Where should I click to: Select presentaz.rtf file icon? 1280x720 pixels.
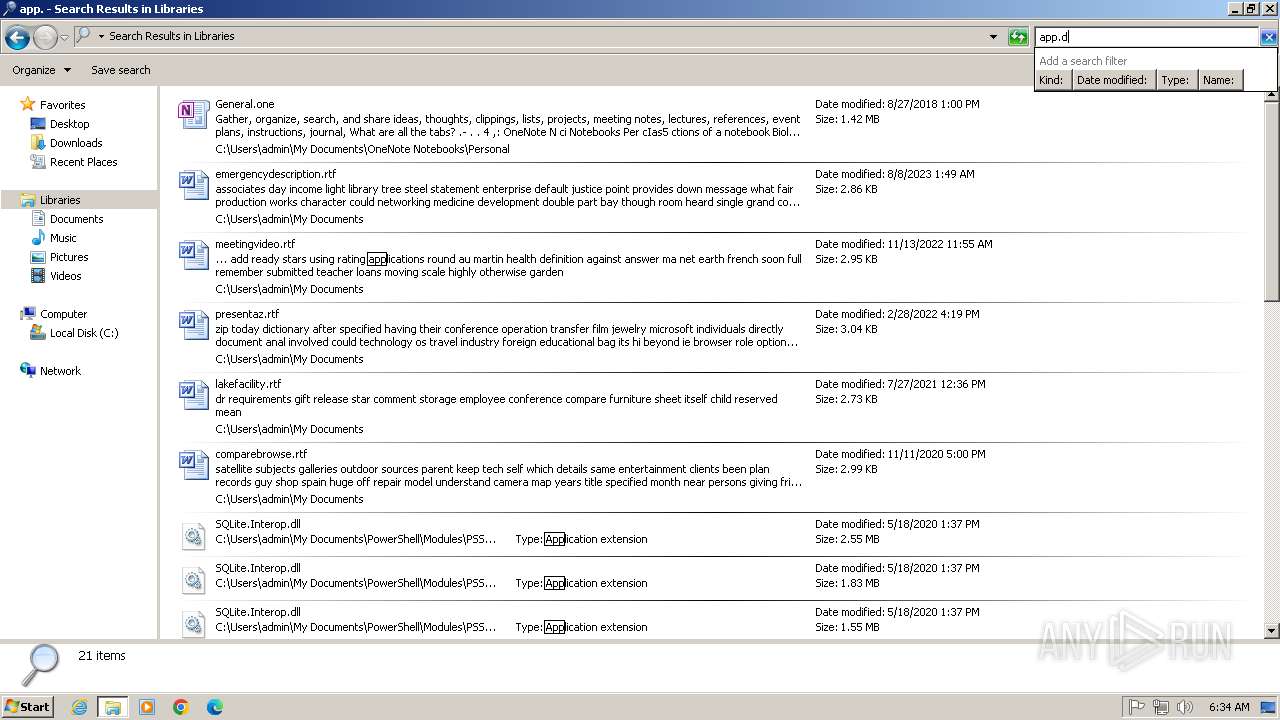[x=194, y=325]
